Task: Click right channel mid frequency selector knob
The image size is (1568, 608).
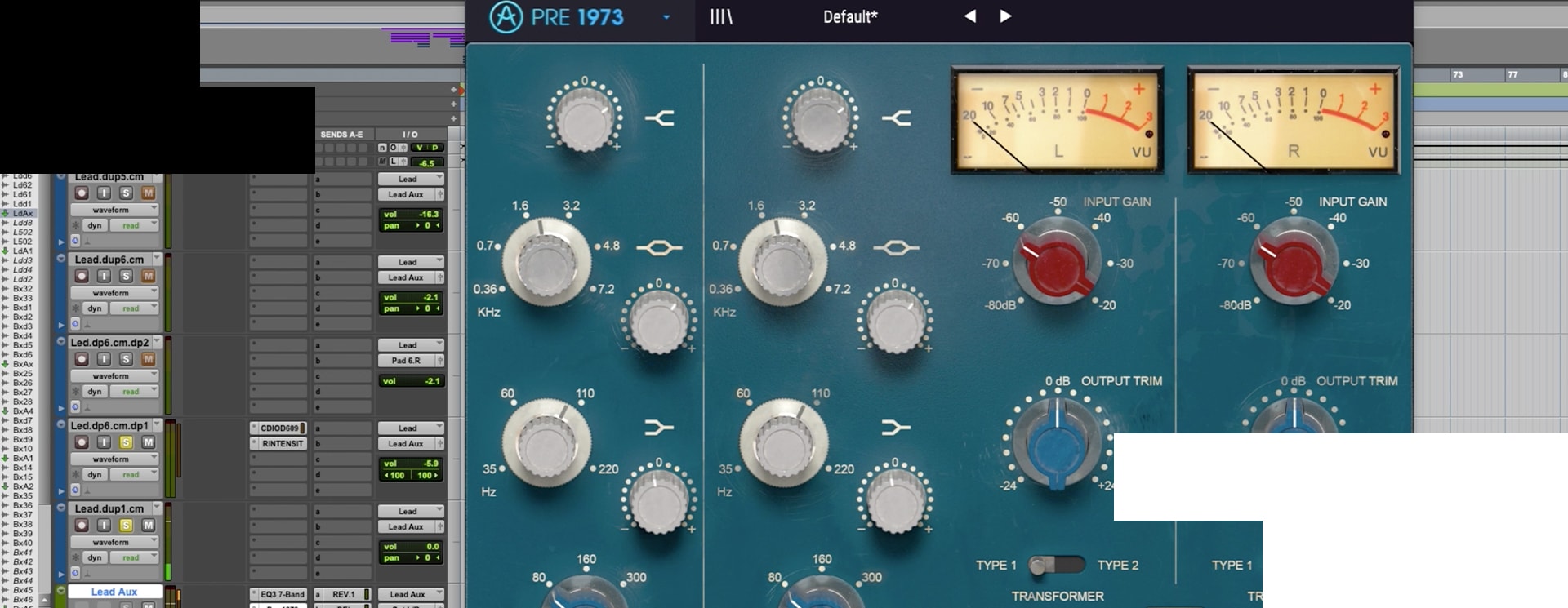Action: point(782,262)
